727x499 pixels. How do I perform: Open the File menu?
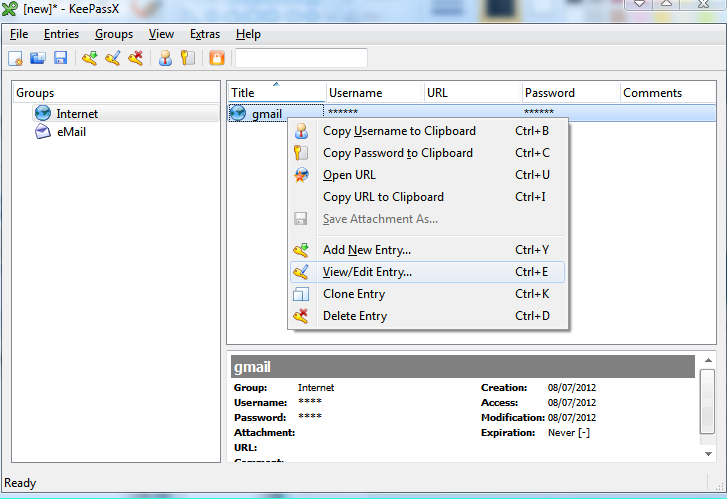click(19, 34)
